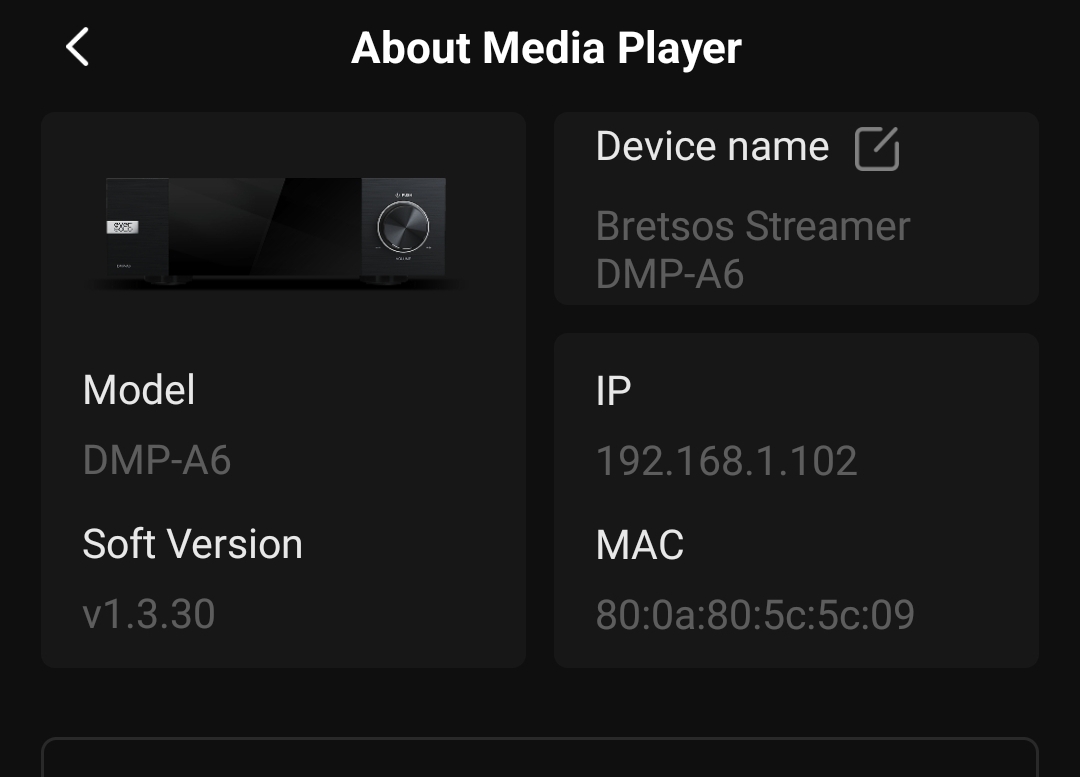Go back using the top-left arrow

pos(77,47)
